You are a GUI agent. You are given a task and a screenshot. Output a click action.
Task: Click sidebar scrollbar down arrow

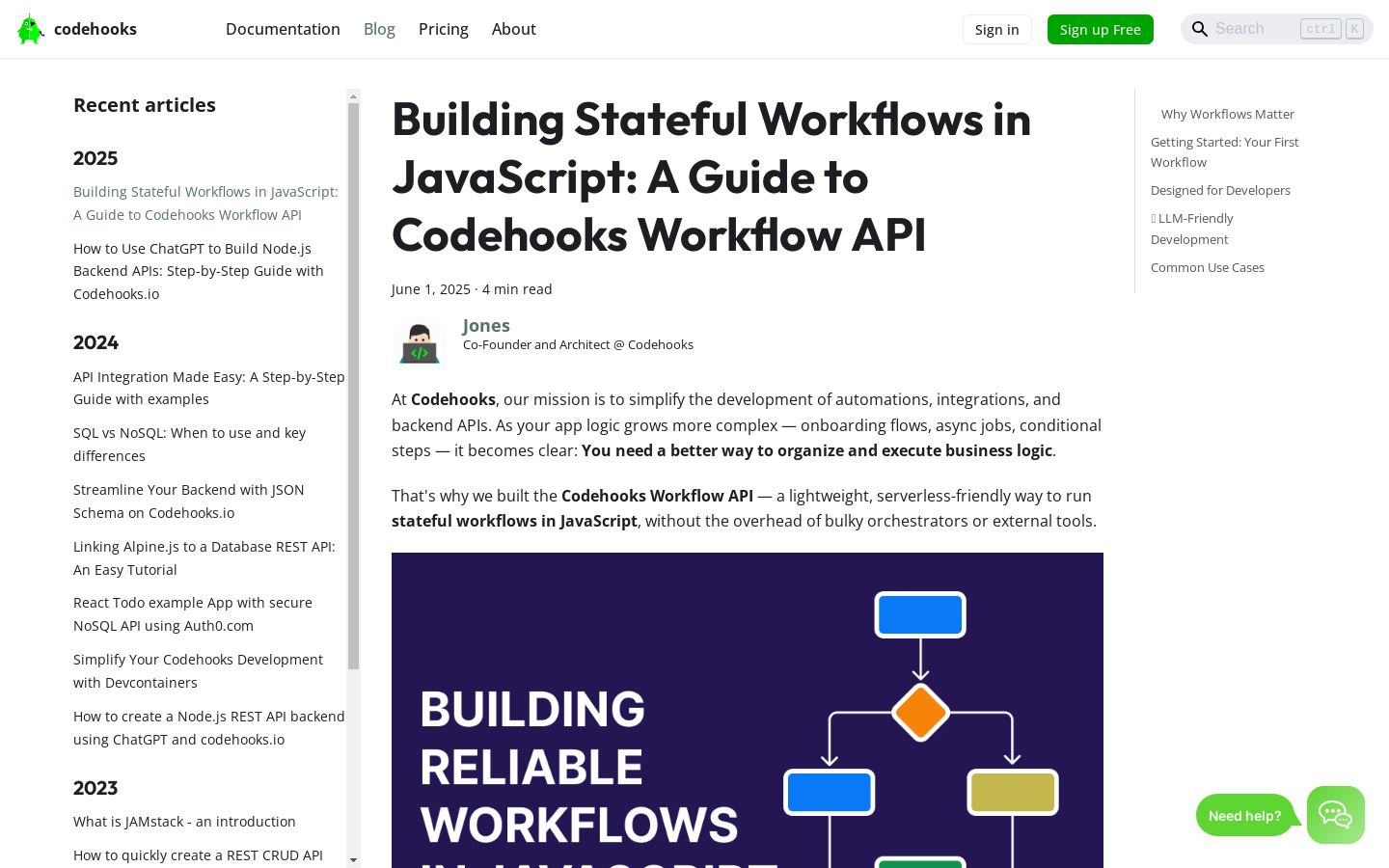tap(354, 860)
